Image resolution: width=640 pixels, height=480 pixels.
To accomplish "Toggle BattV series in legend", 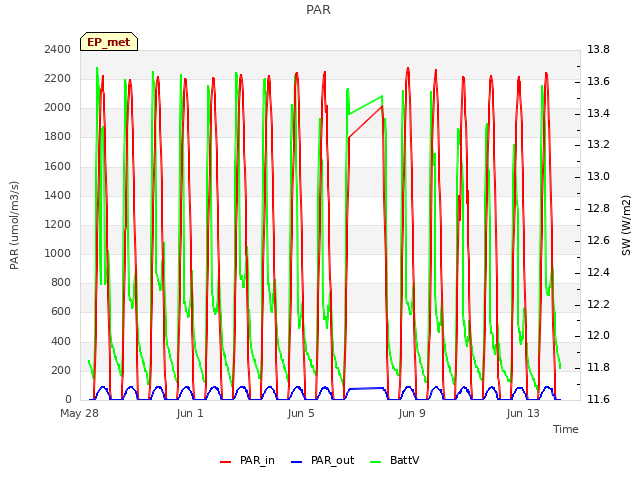I will click(x=394, y=460).
